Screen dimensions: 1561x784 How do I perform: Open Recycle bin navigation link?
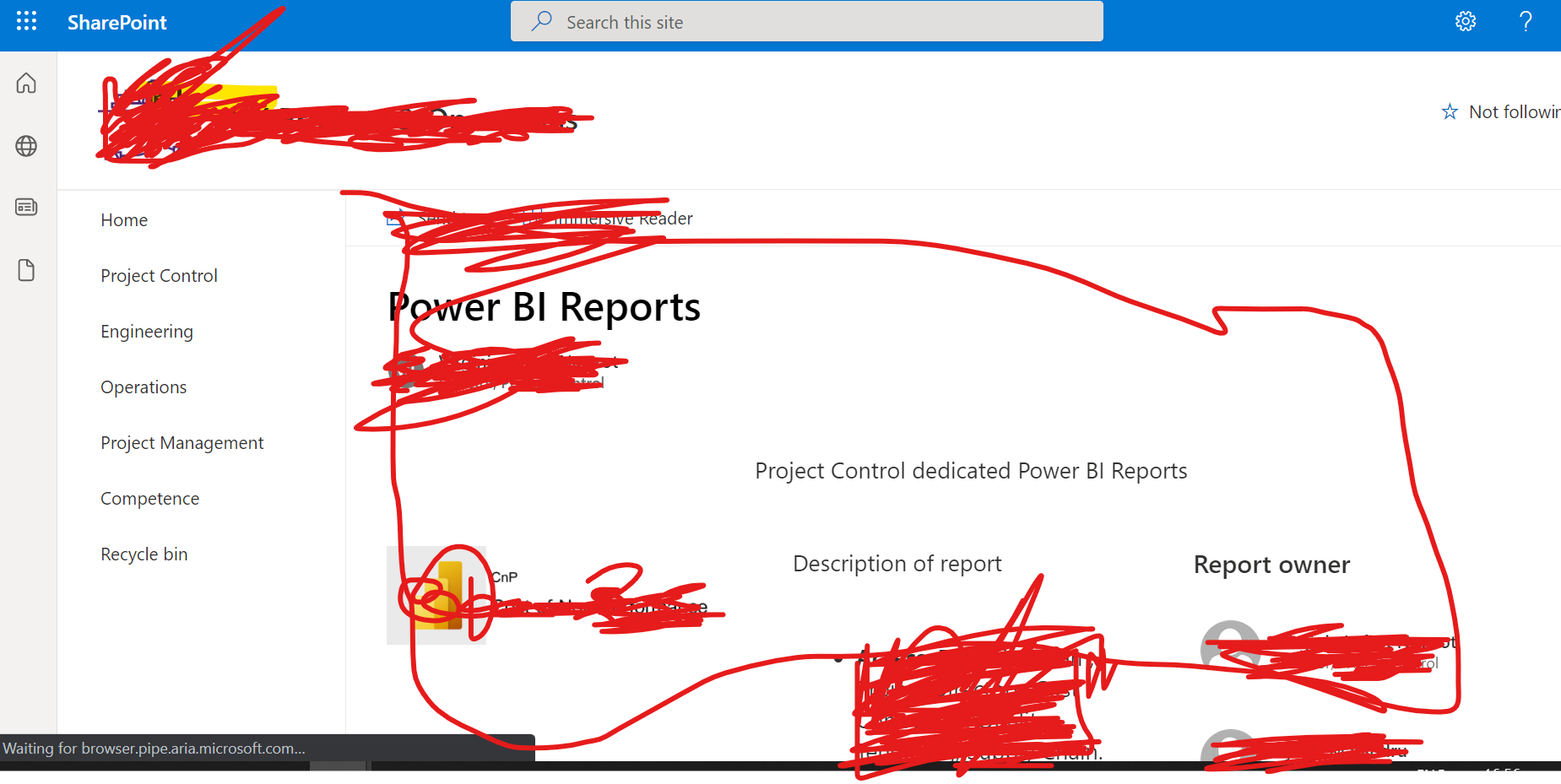click(144, 554)
